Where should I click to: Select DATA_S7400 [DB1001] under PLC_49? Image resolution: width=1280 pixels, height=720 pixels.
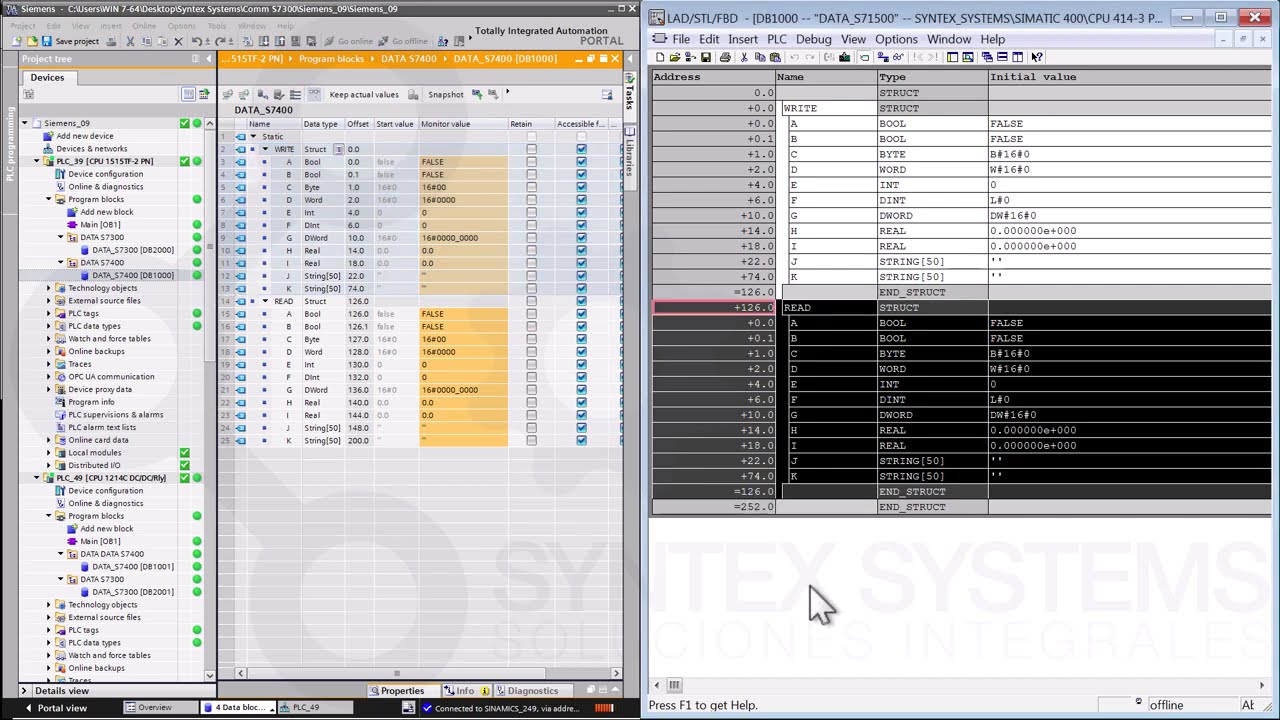(x=133, y=566)
